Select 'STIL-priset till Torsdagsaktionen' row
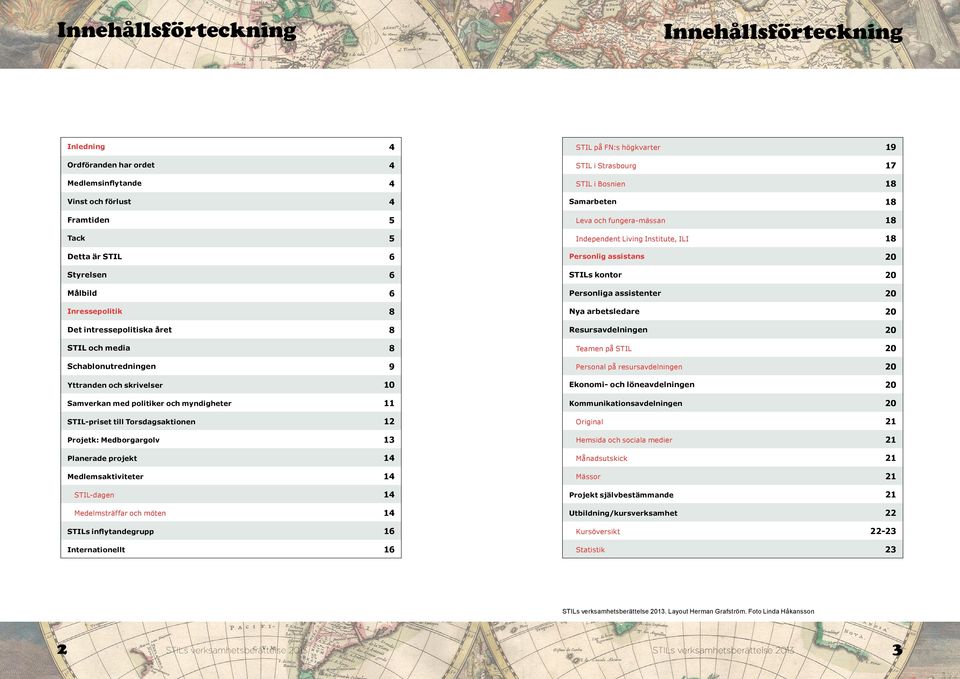Screen dimensions: 960x679 (231, 422)
